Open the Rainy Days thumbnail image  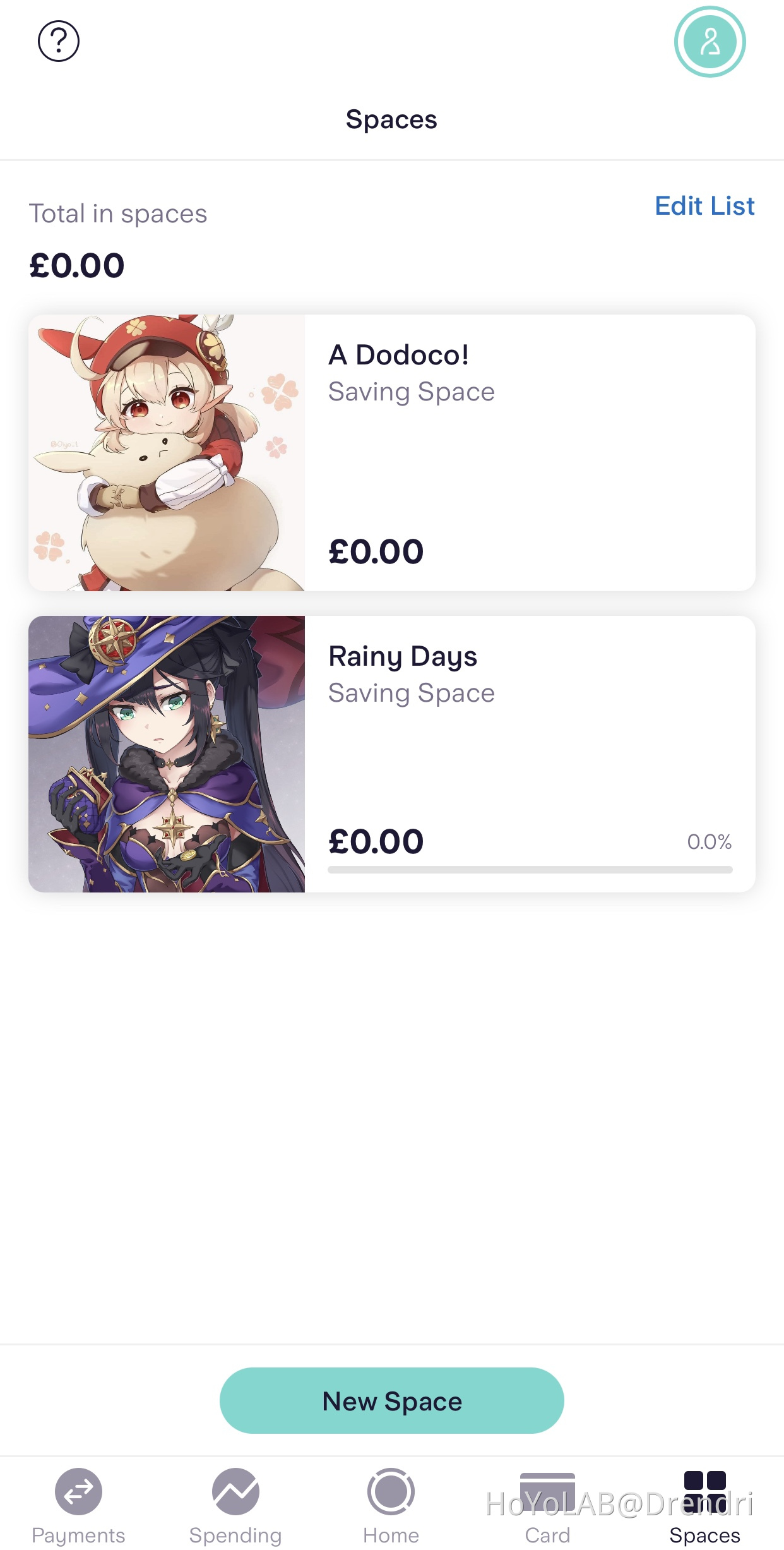[167, 754]
